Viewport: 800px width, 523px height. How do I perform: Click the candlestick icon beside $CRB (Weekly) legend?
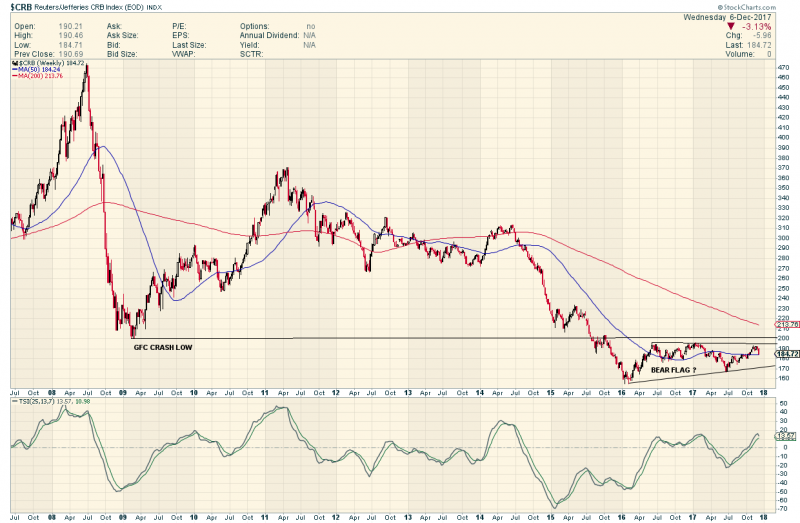coord(15,63)
